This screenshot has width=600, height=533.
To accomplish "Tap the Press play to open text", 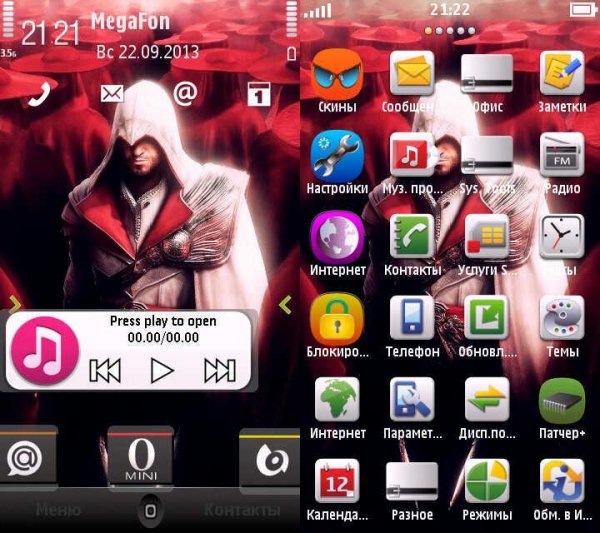I will 163,321.
